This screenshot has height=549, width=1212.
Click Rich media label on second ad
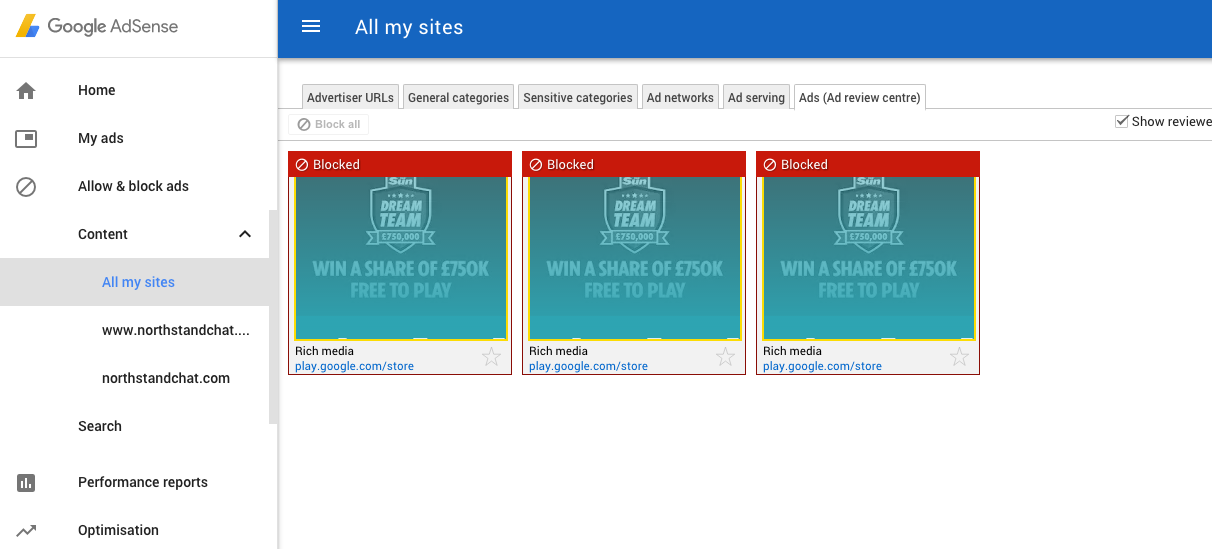pyautogui.click(x=558, y=351)
